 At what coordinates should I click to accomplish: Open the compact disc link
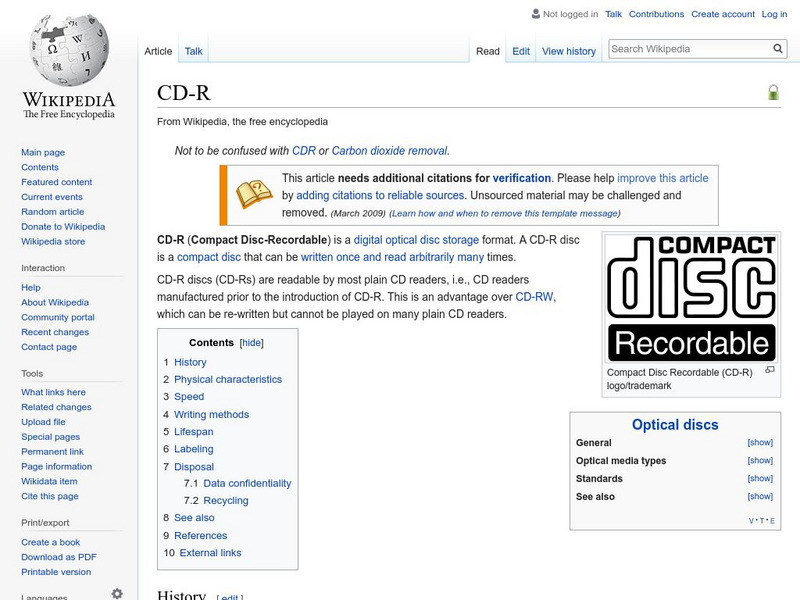(x=209, y=257)
